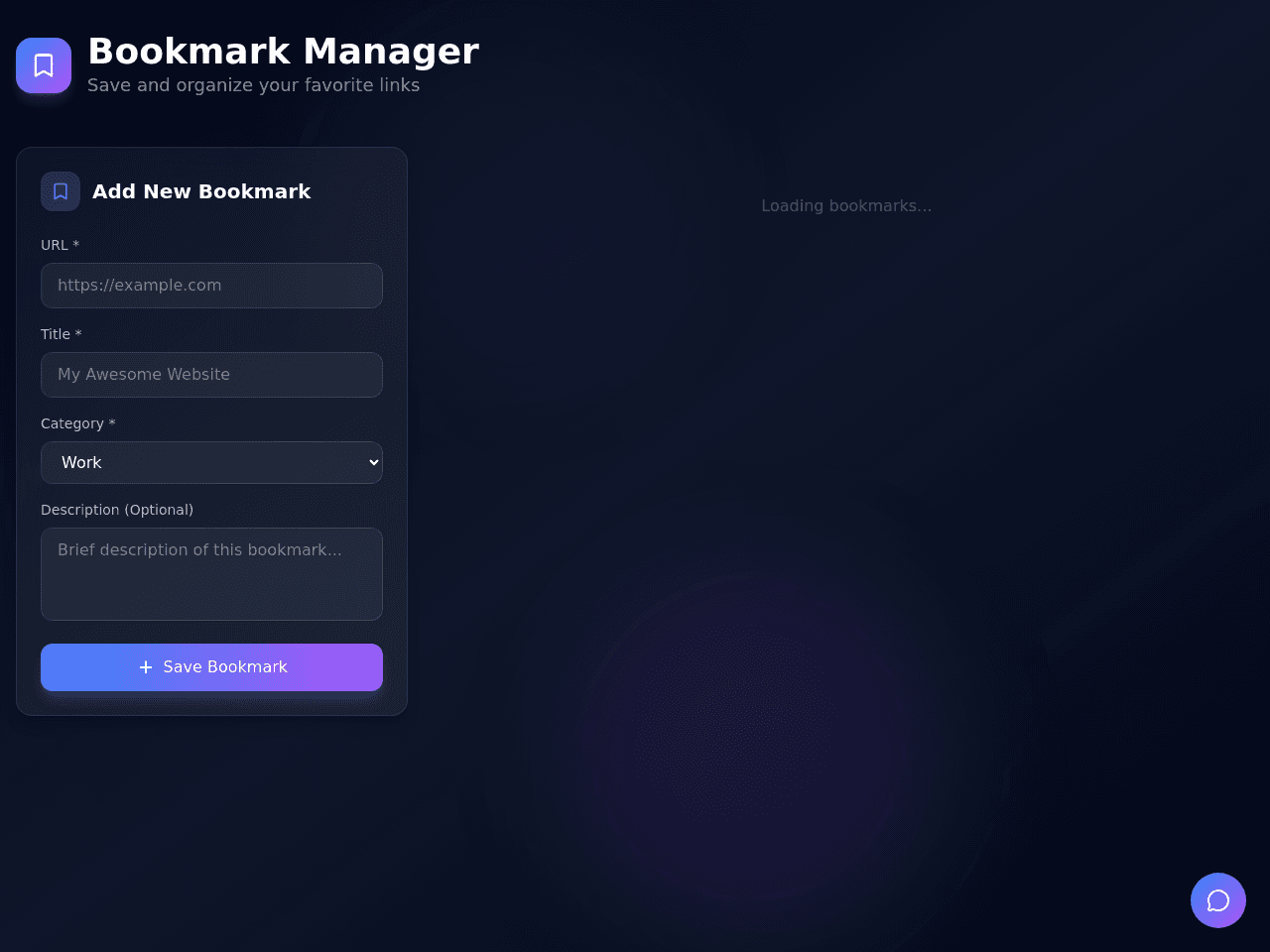Screen dimensions: 1270x952
Task: Click the 'Add New Bookmark' heading text
Action: [201, 191]
